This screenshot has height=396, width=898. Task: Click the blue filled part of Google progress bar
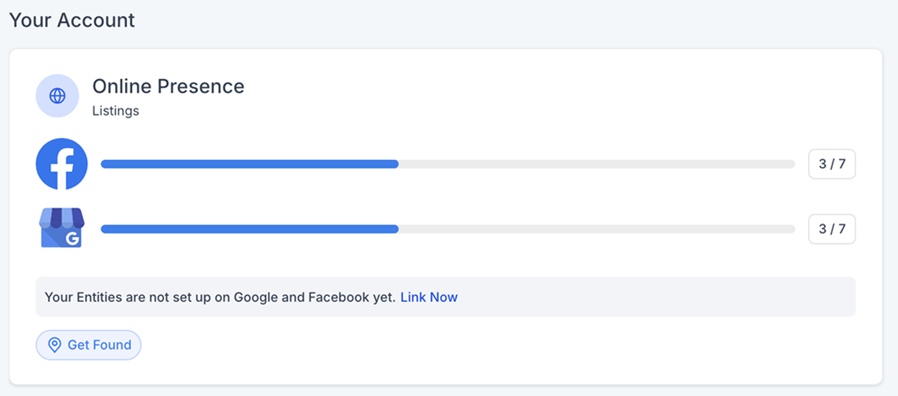[x=250, y=229]
